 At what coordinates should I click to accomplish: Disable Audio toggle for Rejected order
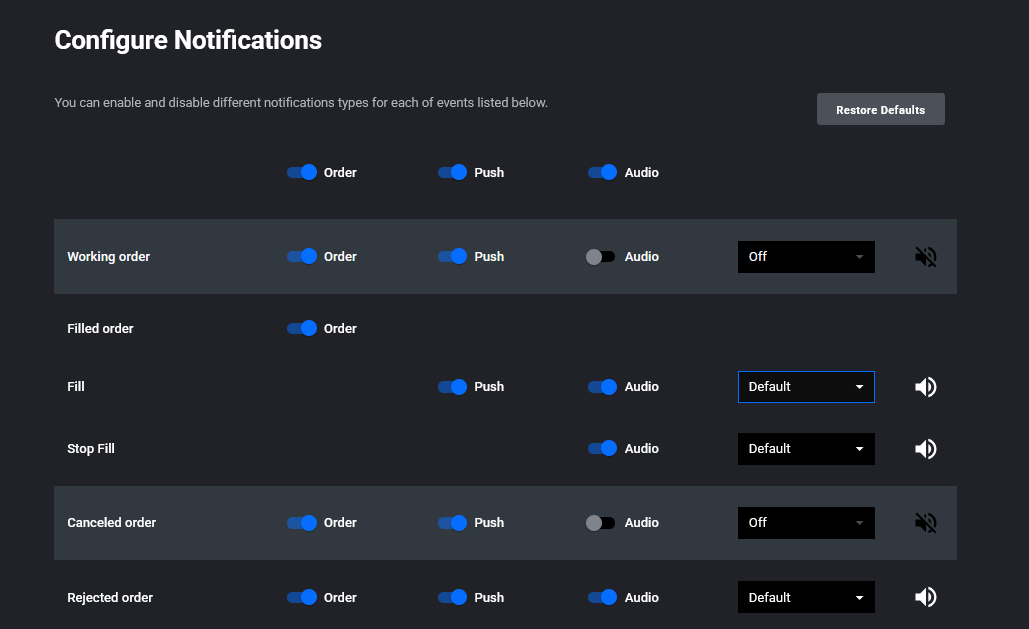pos(602,597)
